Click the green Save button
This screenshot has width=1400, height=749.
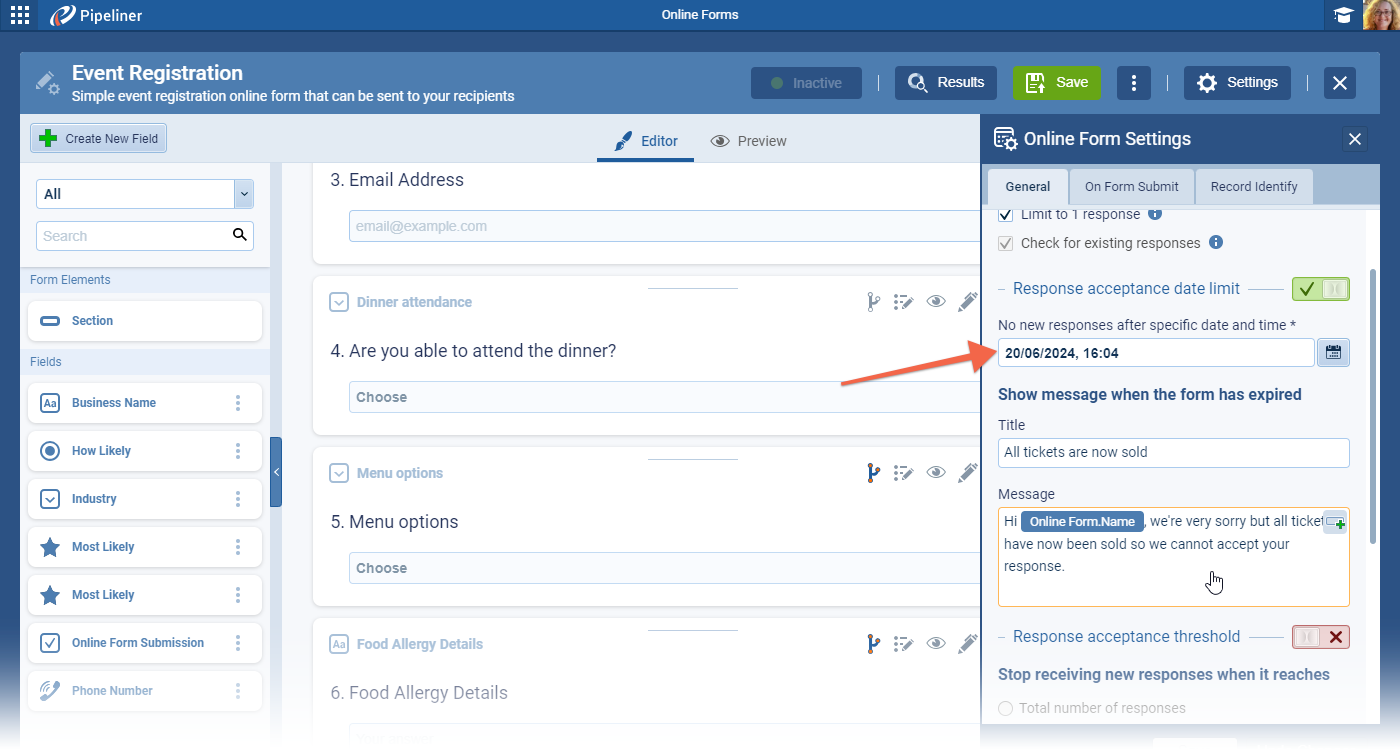pyautogui.click(x=1057, y=83)
